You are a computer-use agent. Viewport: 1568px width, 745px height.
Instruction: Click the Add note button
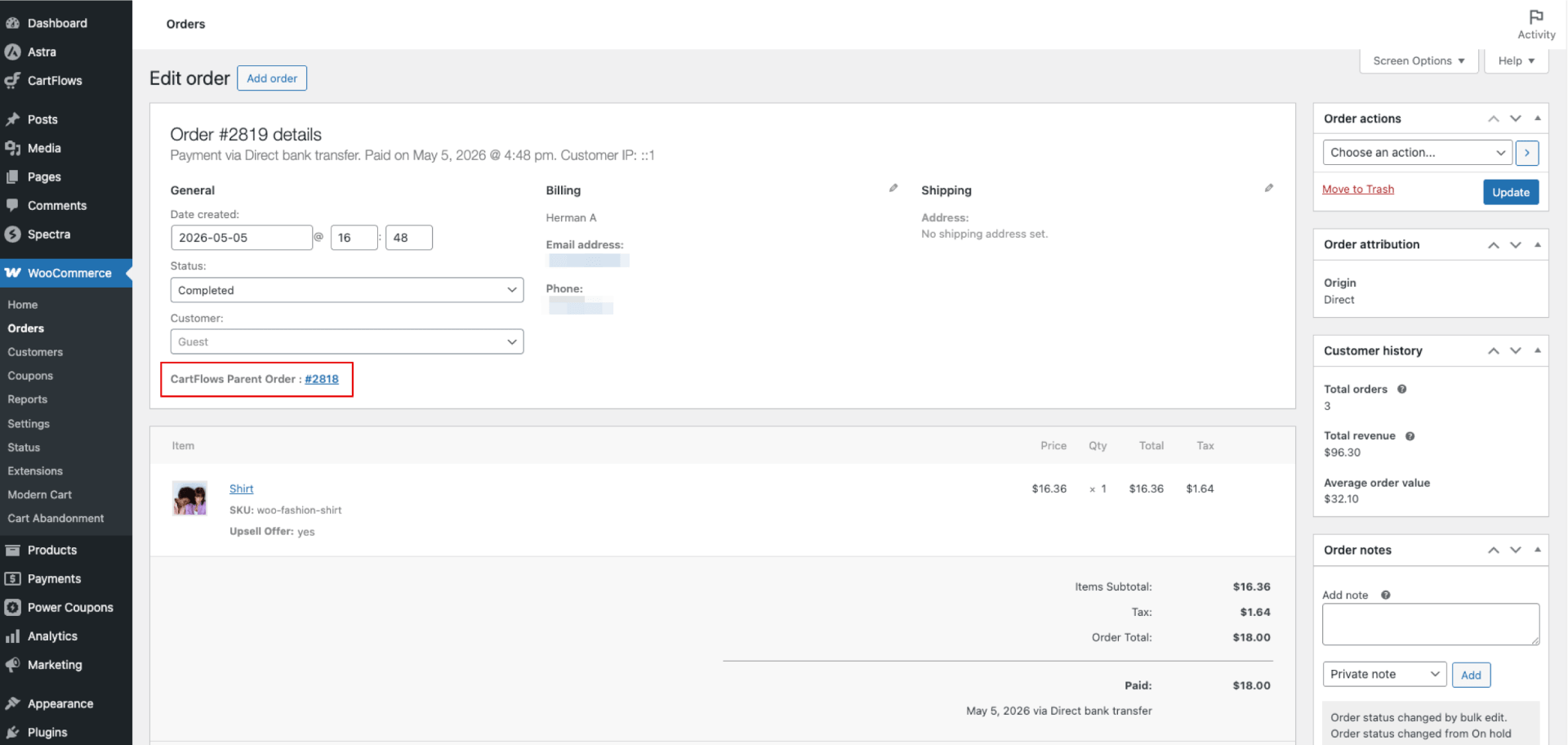tap(1471, 676)
